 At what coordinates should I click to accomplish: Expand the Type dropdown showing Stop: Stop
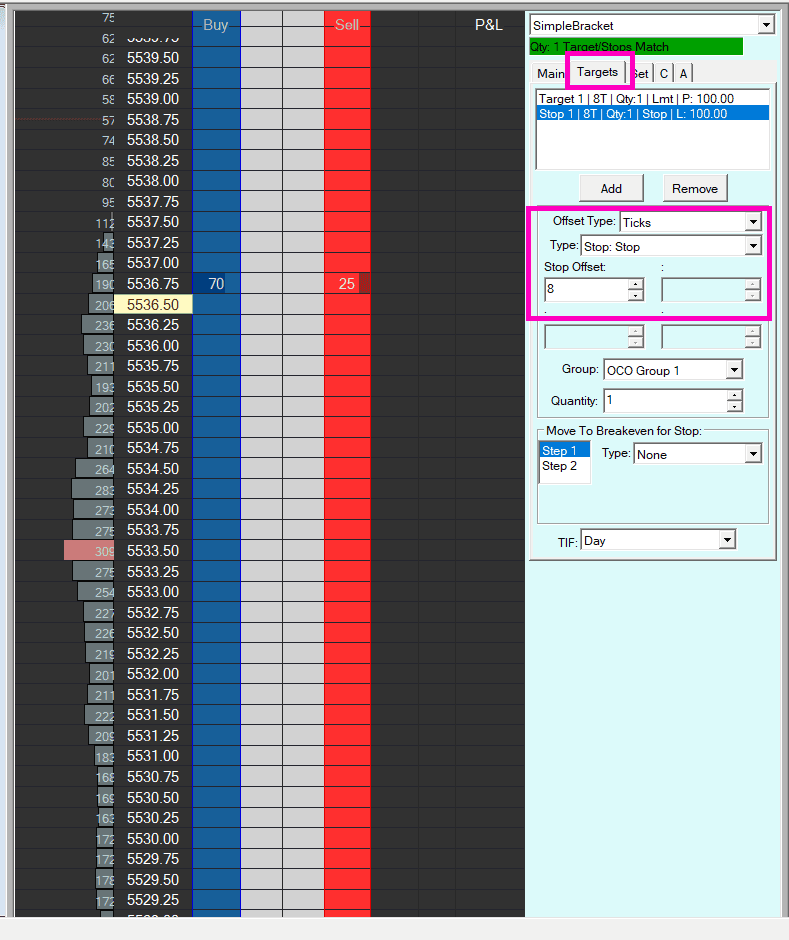tap(753, 246)
